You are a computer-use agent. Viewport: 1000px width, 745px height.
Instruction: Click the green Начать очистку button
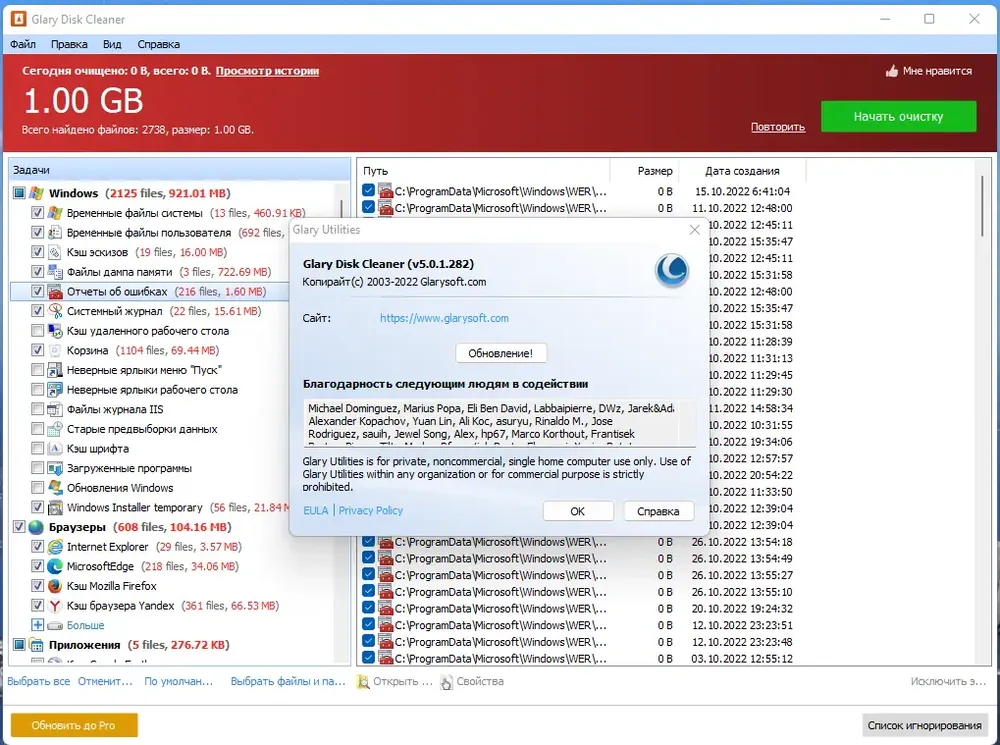pos(898,117)
